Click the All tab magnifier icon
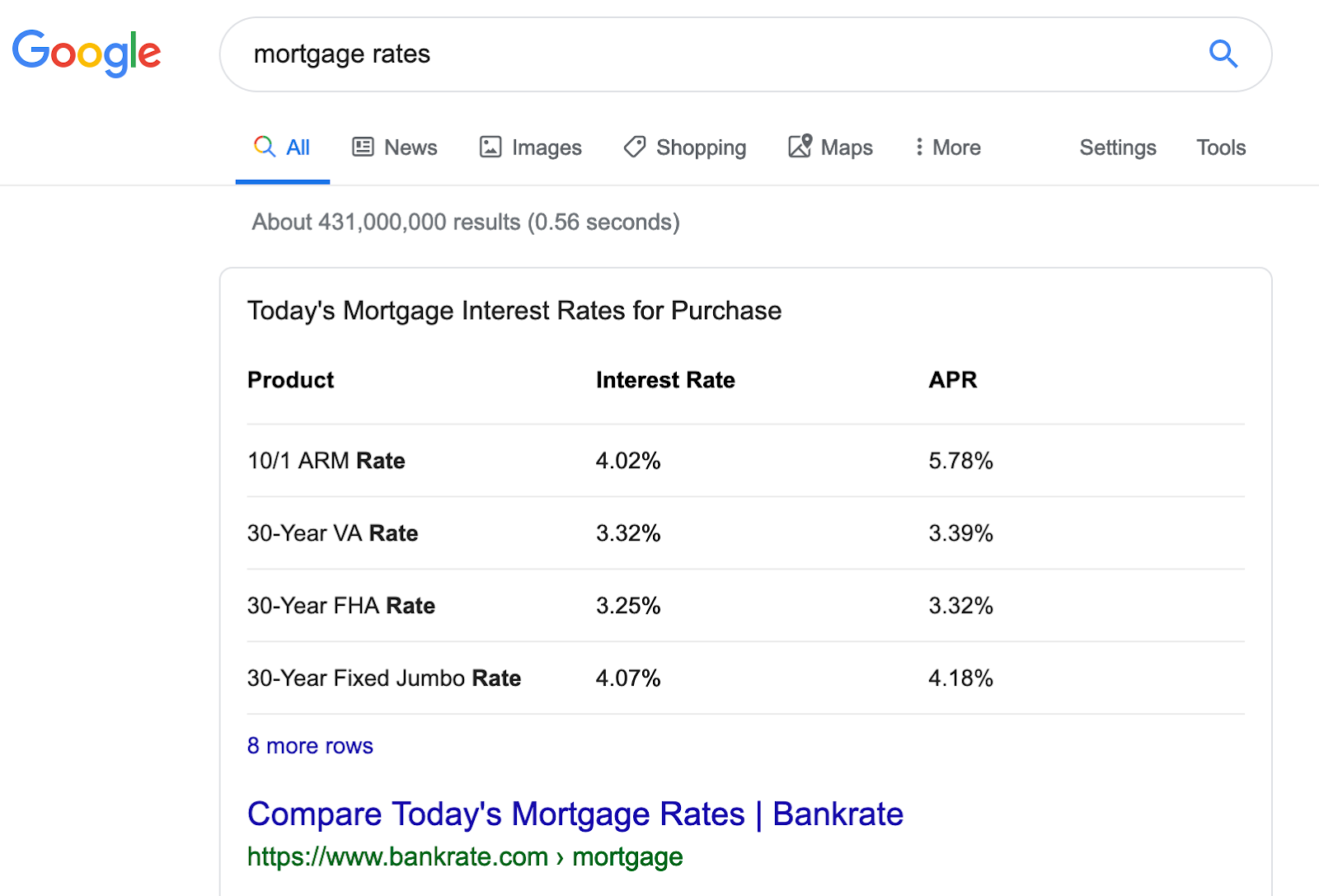The width and height of the screenshot is (1319, 896). pyautogui.click(x=265, y=147)
